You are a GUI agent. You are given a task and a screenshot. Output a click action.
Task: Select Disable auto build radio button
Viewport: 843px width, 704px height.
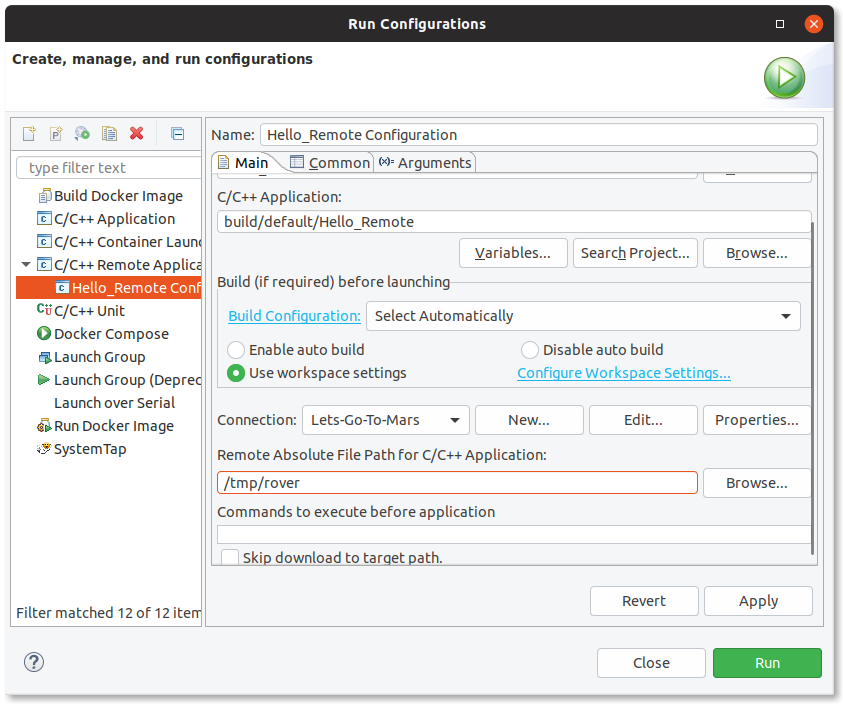pyautogui.click(x=530, y=350)
